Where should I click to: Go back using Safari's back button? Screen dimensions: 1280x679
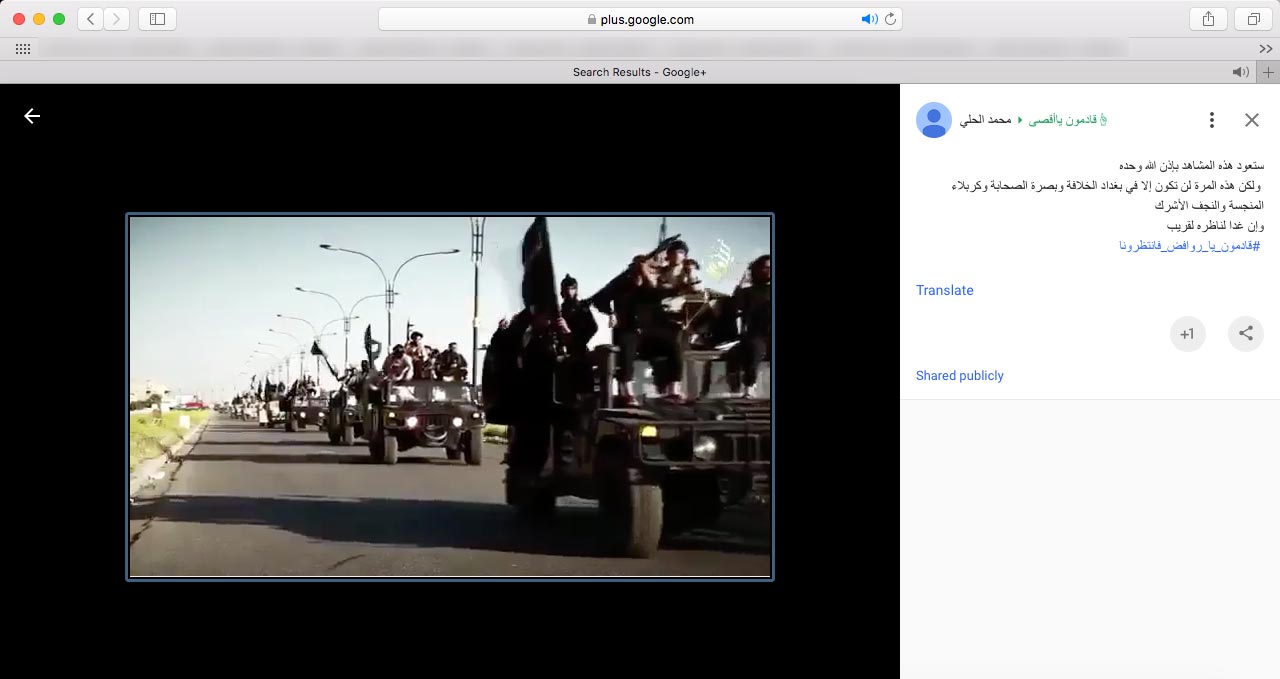[90, 19]
